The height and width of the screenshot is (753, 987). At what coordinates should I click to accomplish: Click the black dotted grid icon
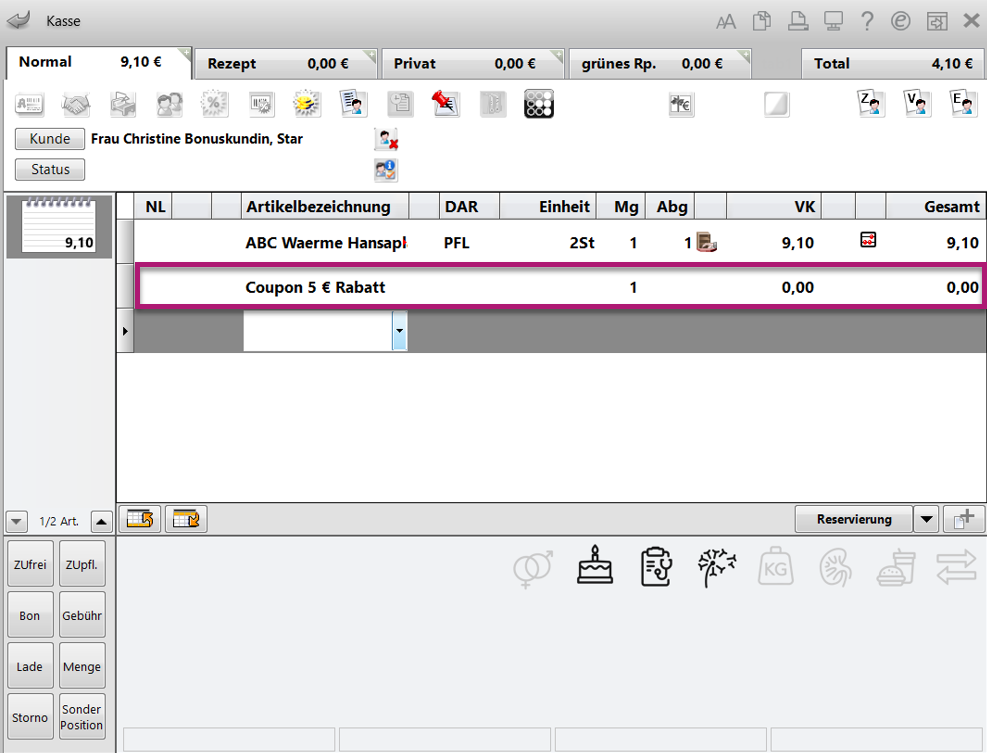click(x=538, y=103)
